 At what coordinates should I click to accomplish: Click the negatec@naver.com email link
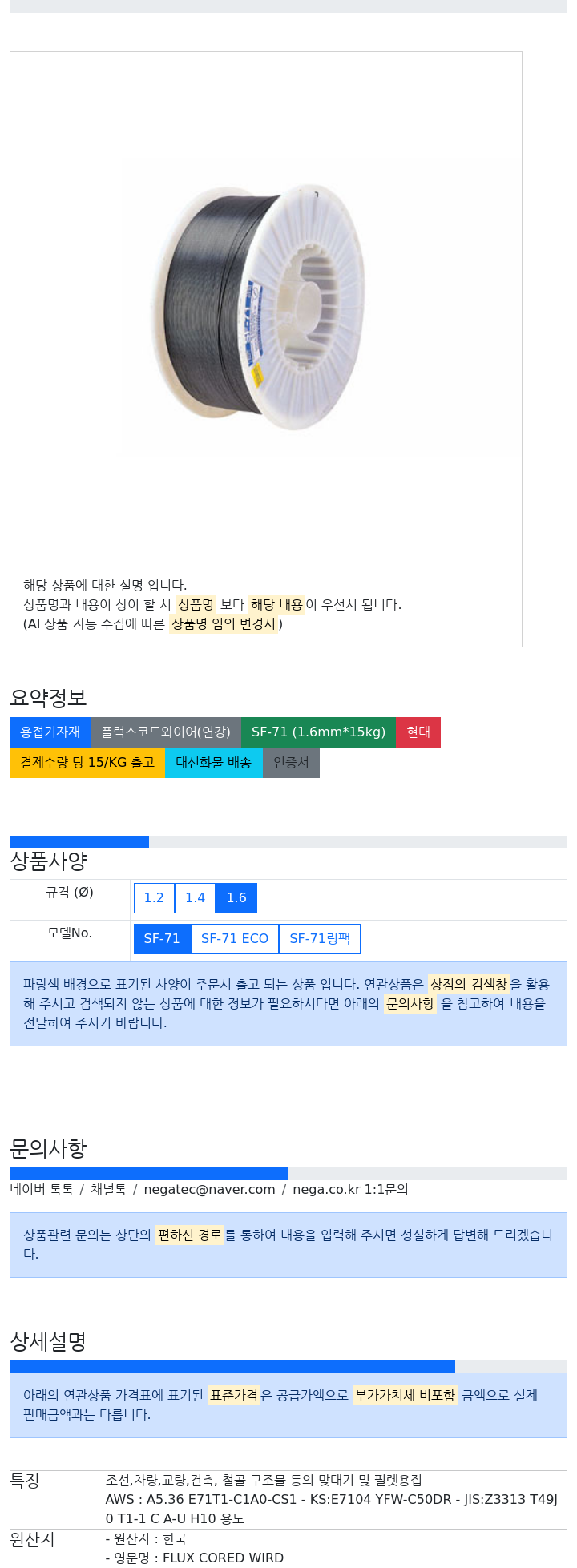[x=209, y=1189]
